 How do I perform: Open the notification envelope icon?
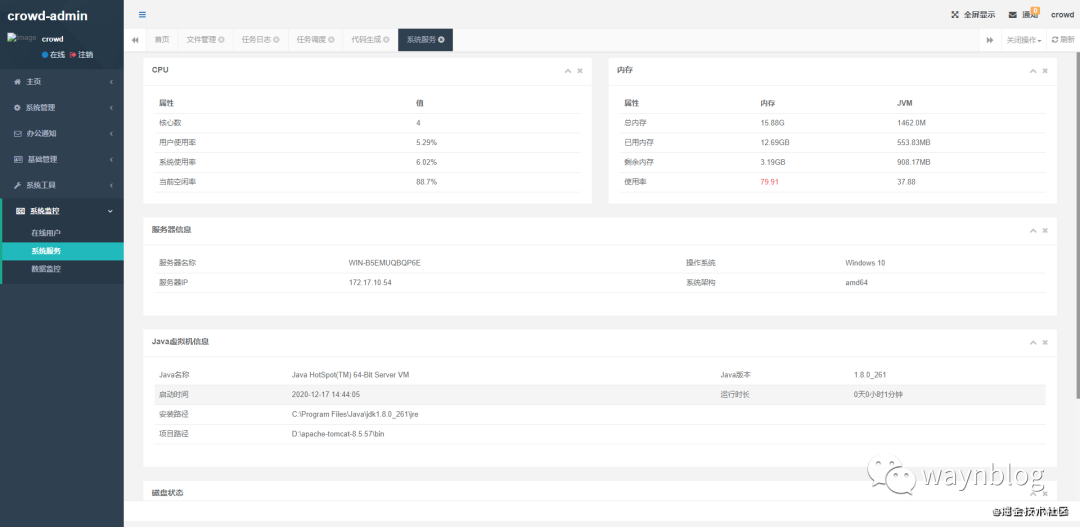[x=1012, y=14]
